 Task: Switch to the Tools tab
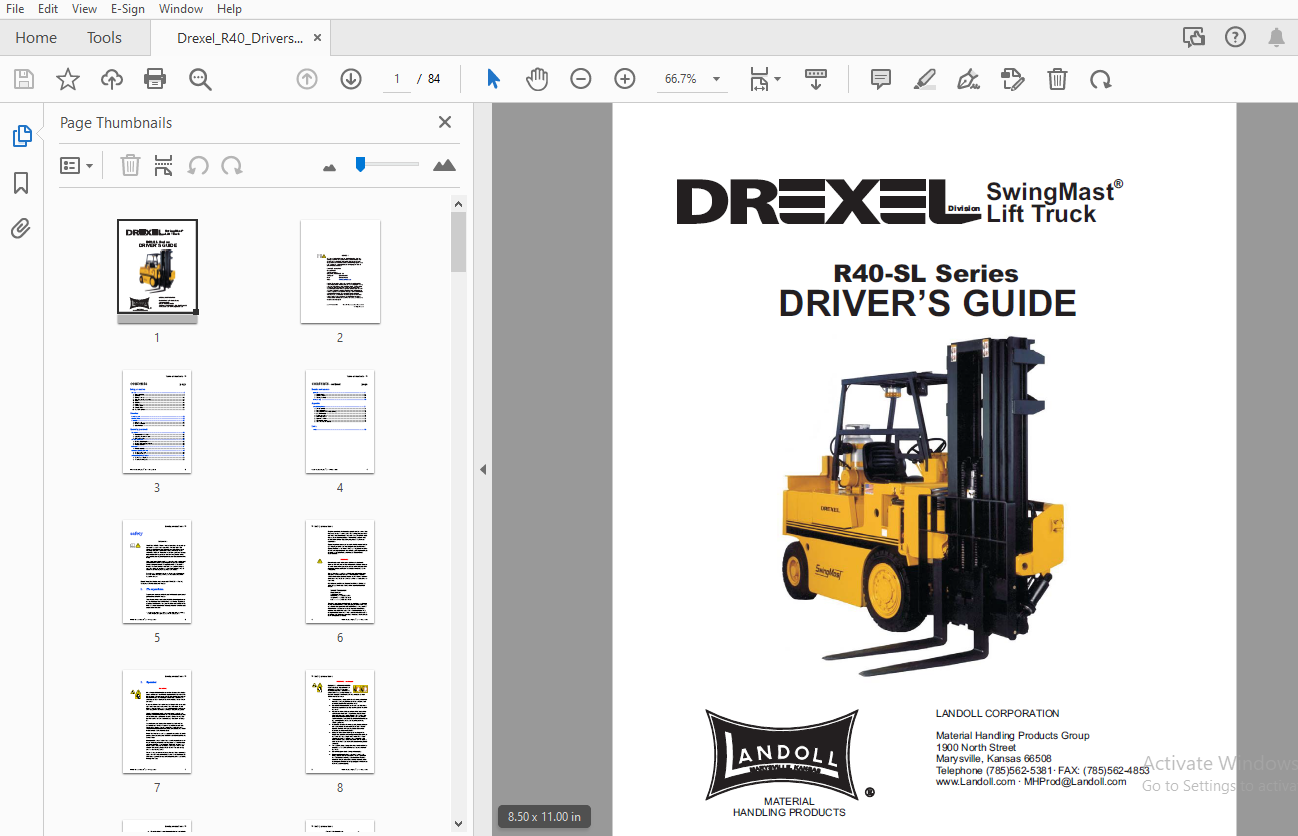pos(104,38)
